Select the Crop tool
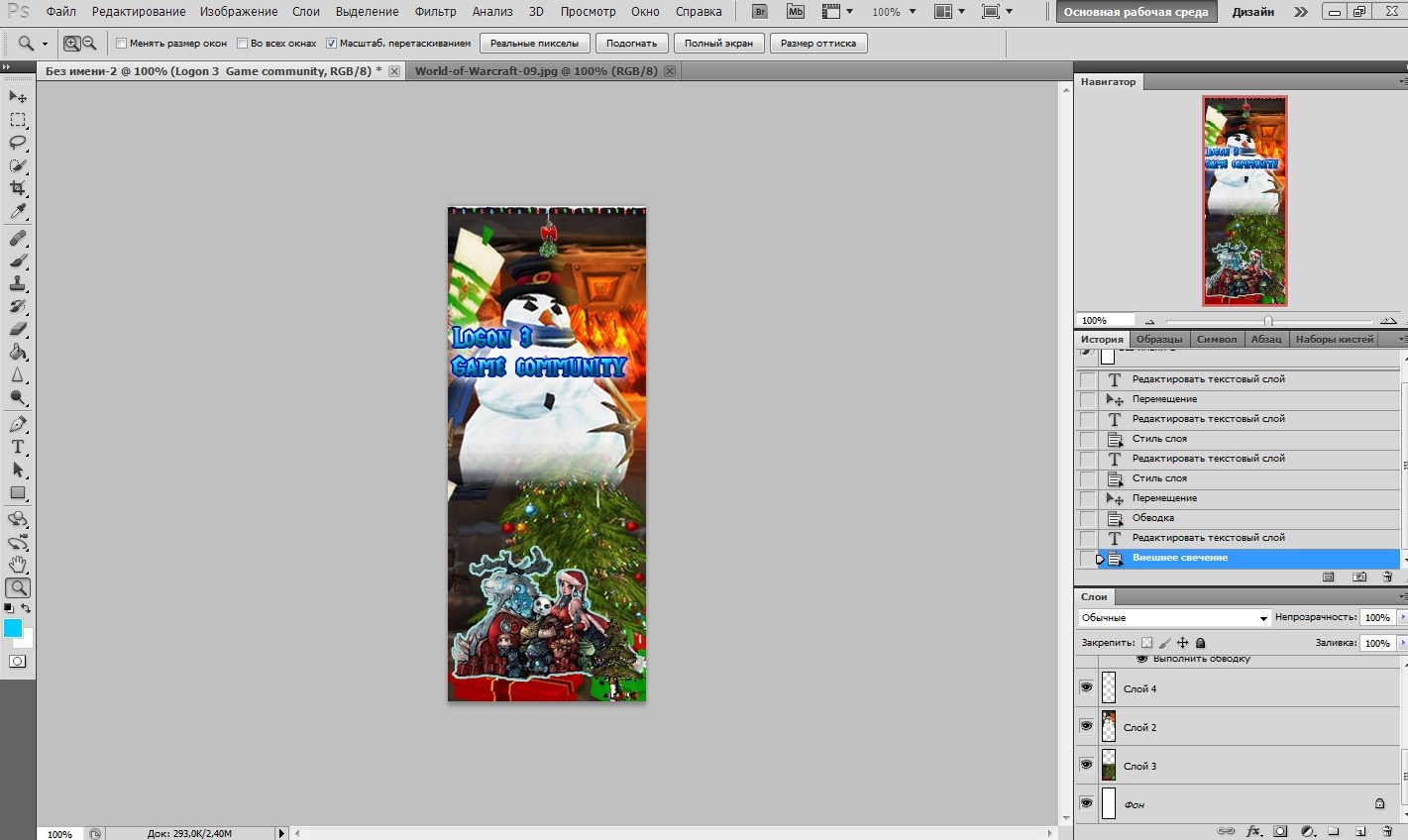Image resolution: width=1408 pixels, height=840 pixels. click(18, 188)
